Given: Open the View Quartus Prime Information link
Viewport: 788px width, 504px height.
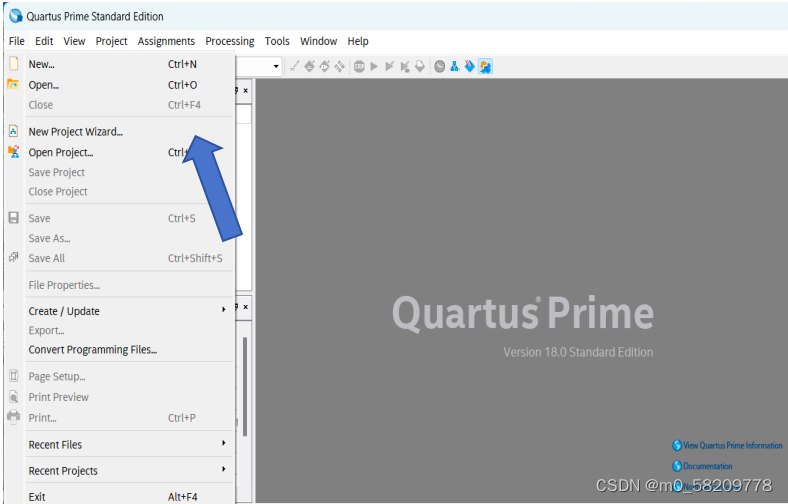Looking at the screenshot, I should (x=727, y=445).
